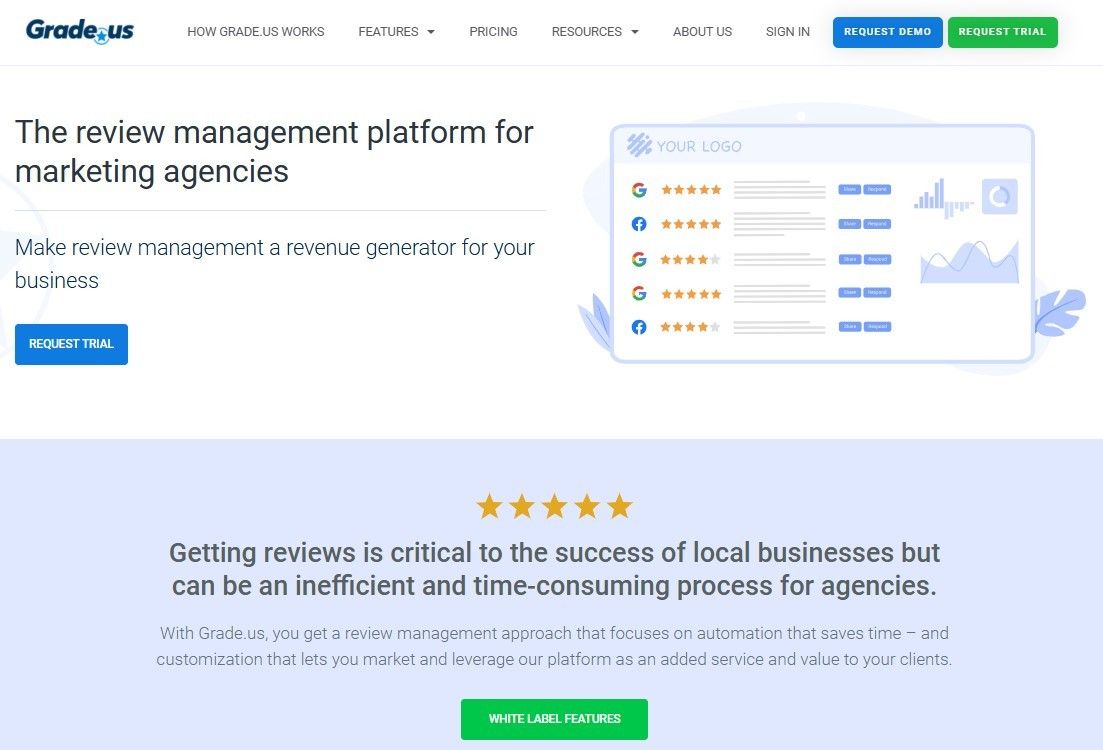
Task: Click the Facebook icon in the bottom review row
Action: pyautogui.click(x=639, y=327)
